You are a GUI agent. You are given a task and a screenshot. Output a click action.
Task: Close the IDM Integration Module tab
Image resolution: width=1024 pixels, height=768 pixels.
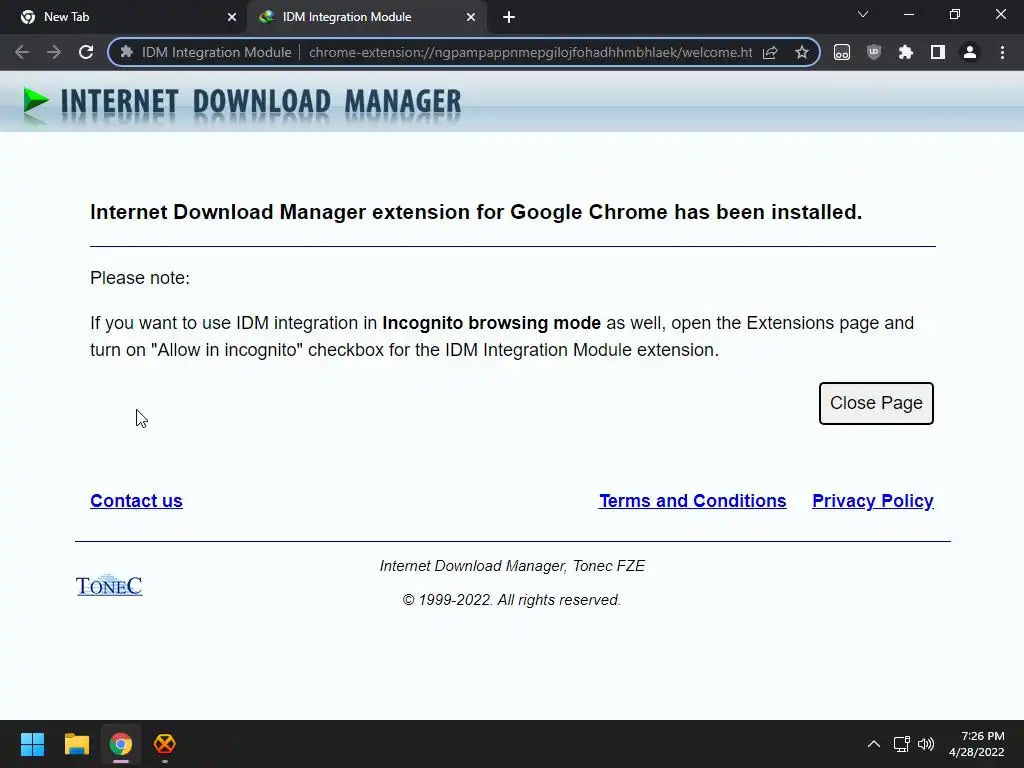[471, 17]
